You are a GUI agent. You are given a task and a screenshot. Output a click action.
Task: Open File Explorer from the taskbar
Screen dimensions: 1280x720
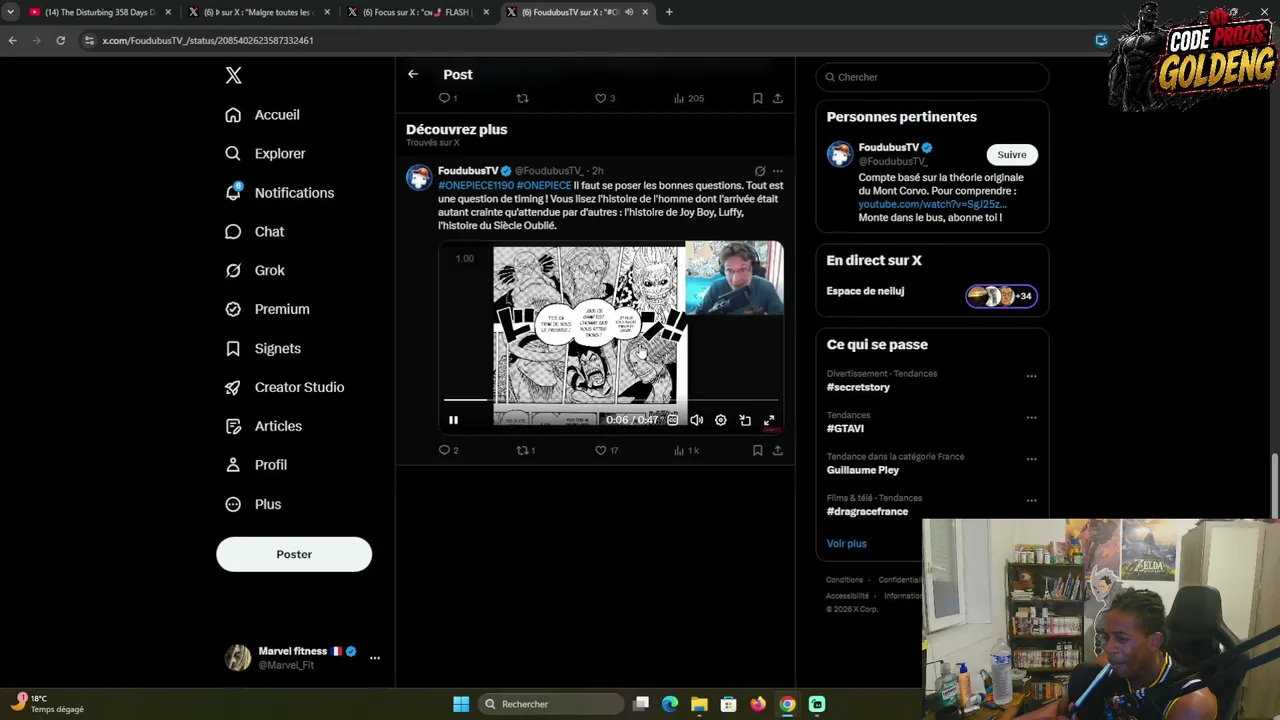point(699,704)
